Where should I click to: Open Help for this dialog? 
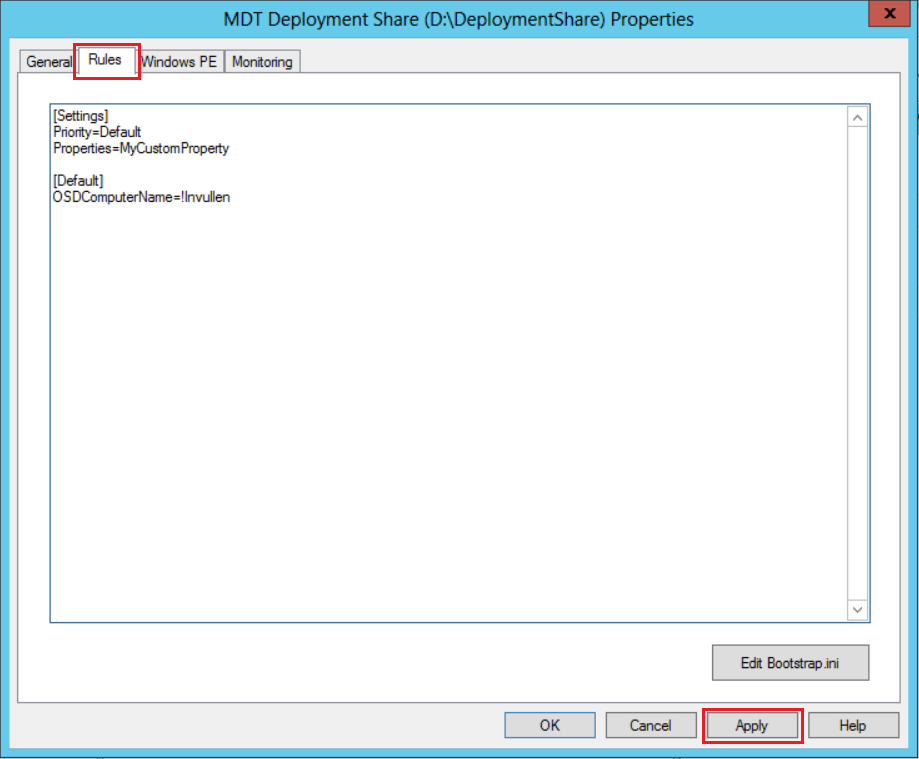(852, 725)
